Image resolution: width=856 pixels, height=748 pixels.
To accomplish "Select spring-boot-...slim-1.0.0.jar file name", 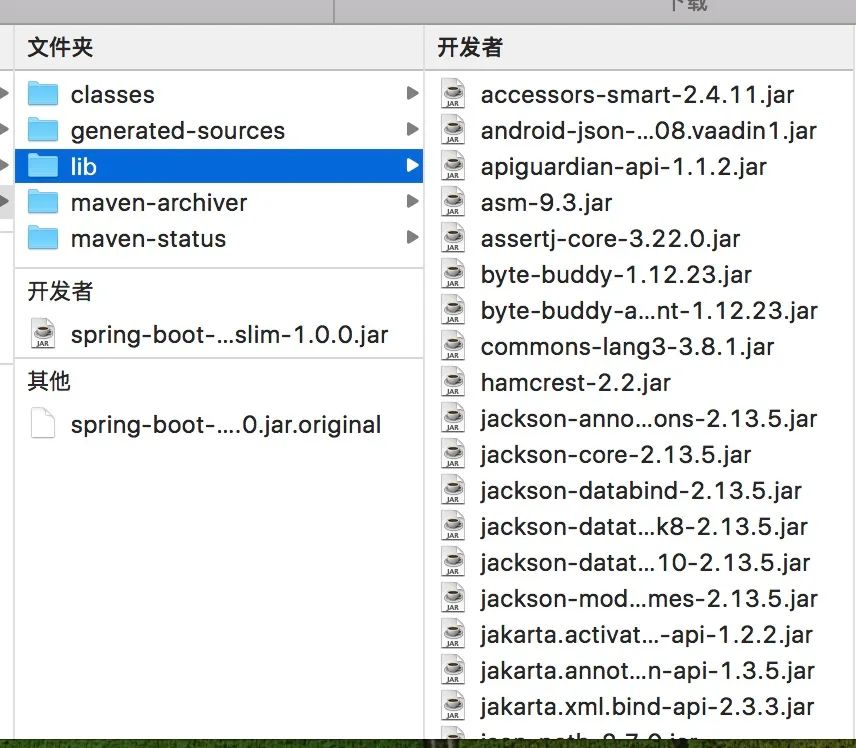I will tap(229, 335).
